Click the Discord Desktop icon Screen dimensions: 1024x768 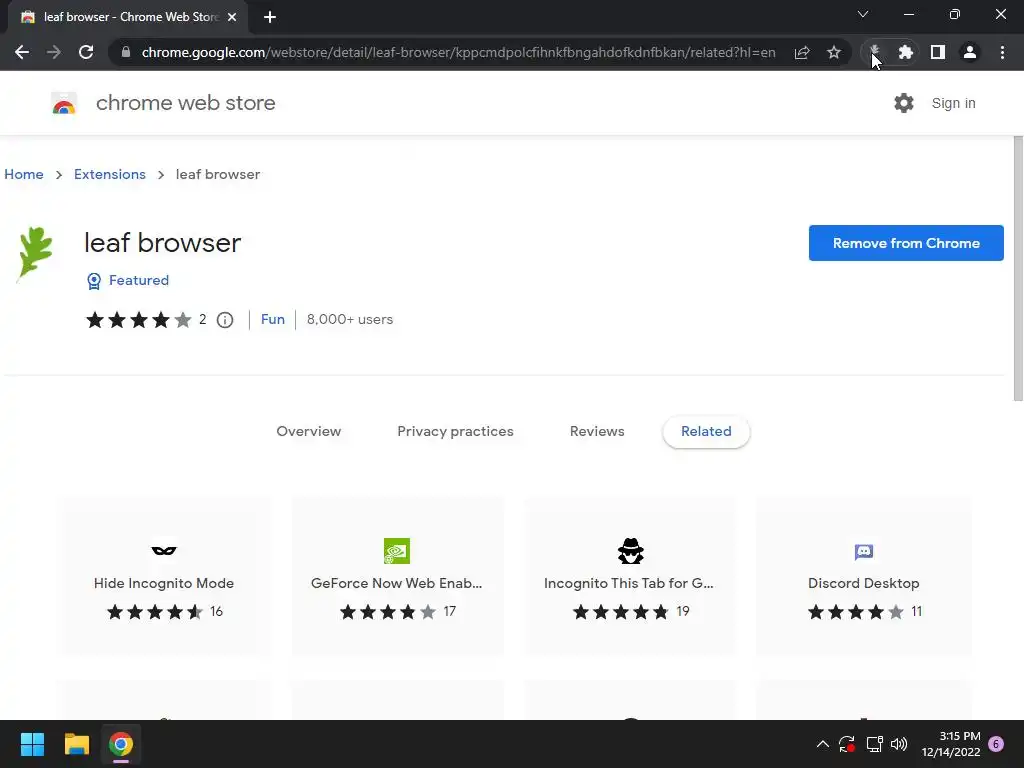coord(863,552)
